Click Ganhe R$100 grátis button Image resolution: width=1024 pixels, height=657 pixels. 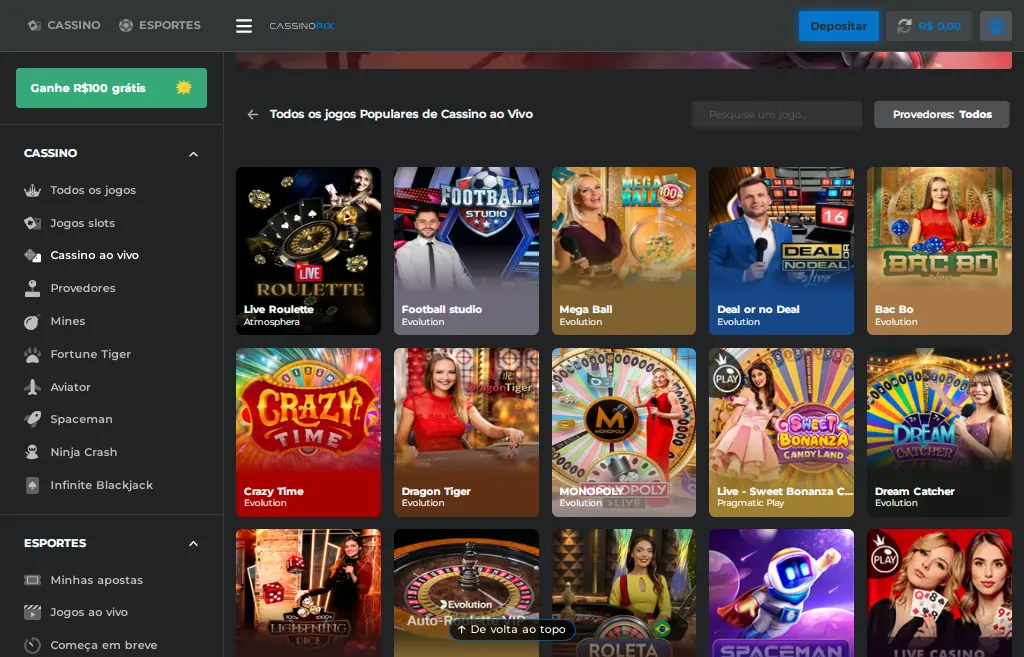tap(111, 88)
